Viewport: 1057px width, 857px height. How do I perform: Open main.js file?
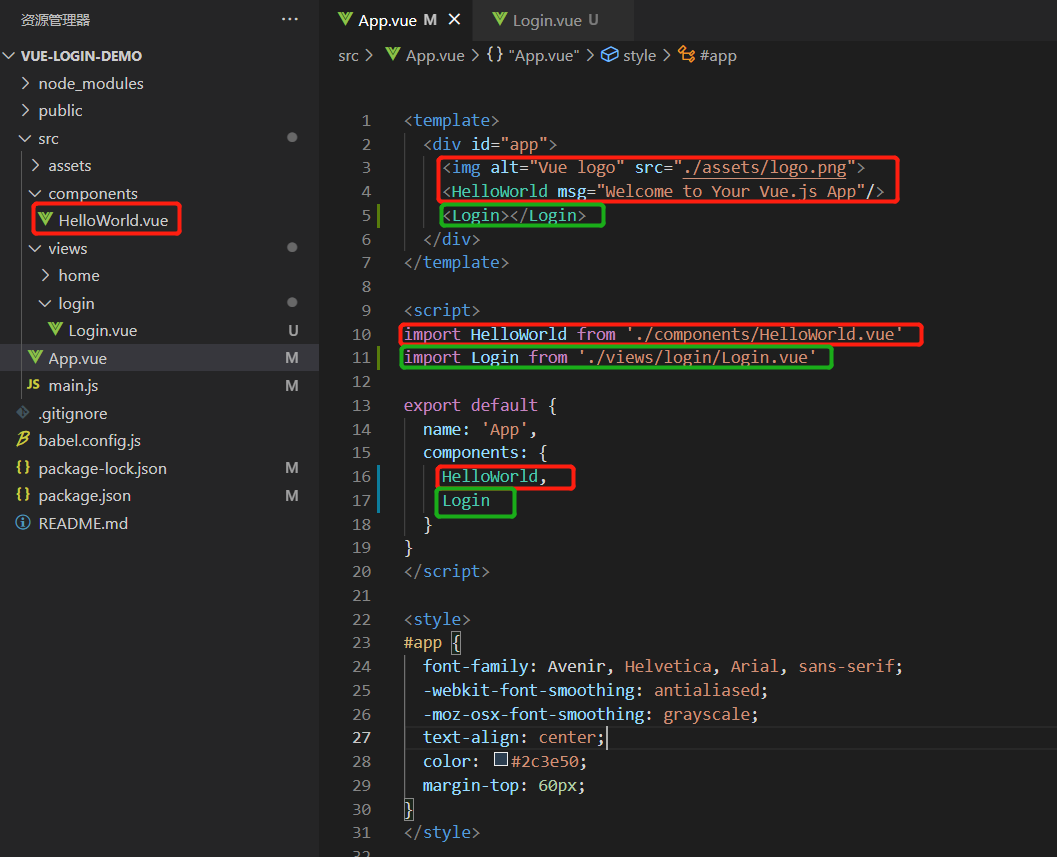(x=73, y=386)
